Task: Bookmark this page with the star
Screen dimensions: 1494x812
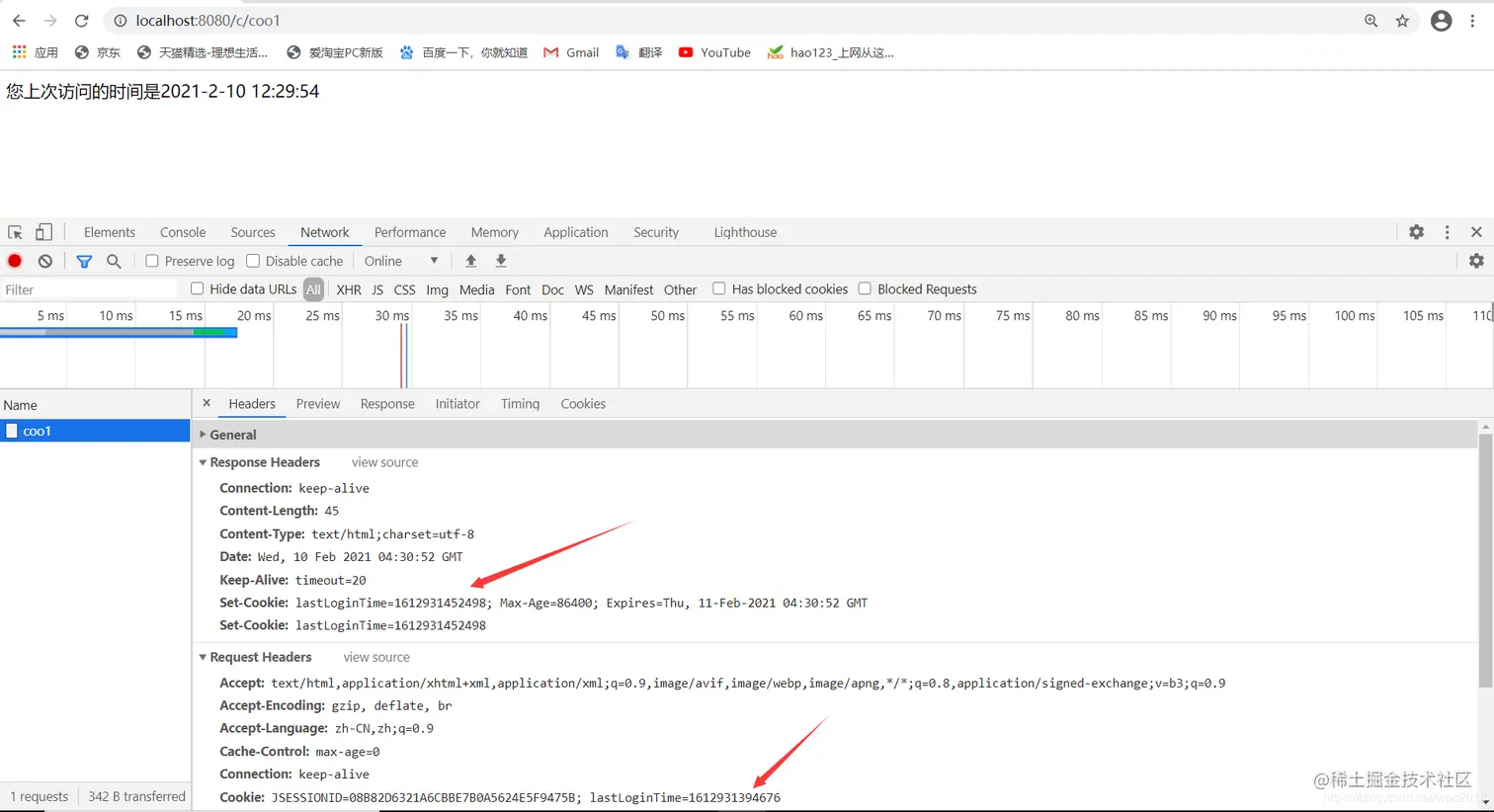Action: 1402,21
